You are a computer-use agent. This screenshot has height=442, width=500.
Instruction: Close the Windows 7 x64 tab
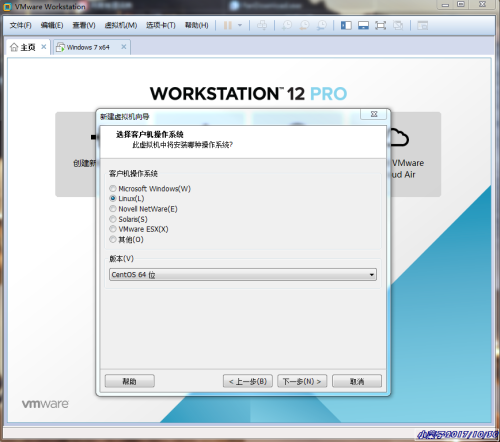click(124, 47)
